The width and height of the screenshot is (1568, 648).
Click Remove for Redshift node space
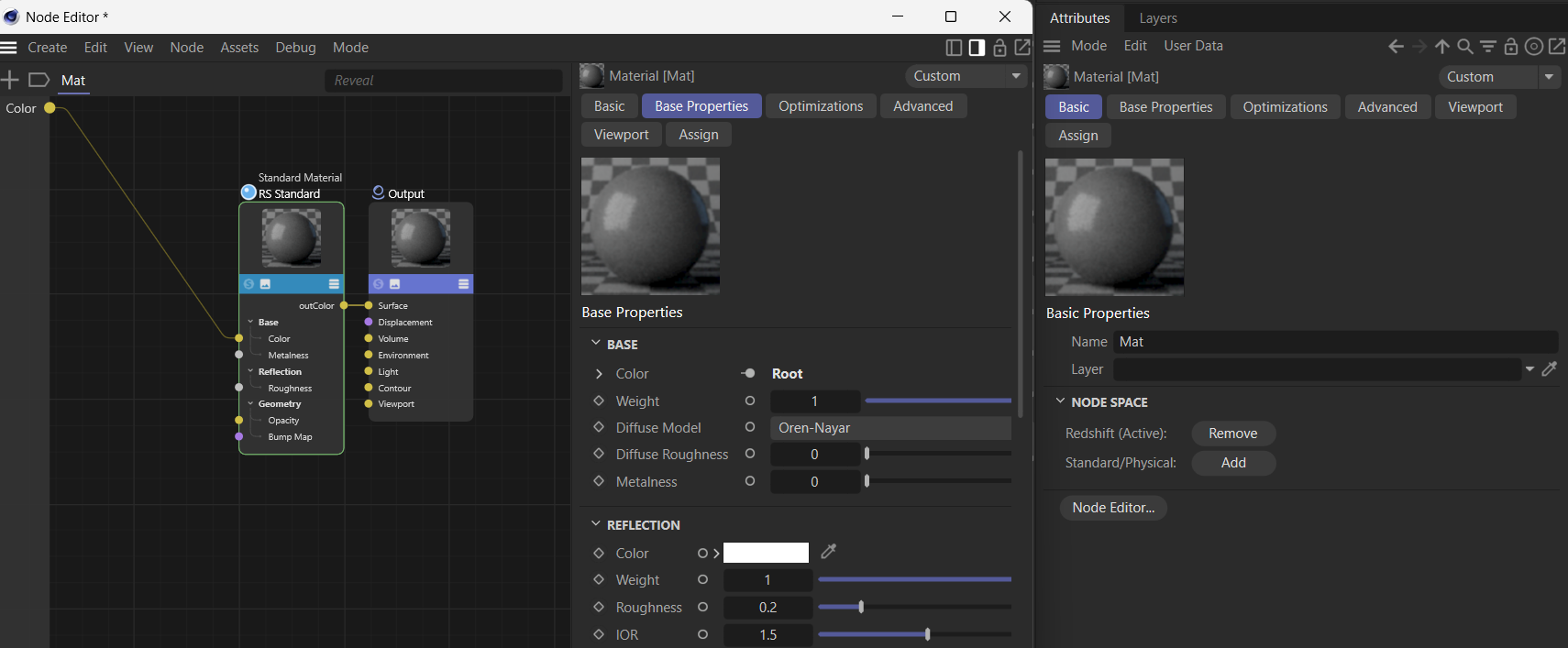(x=1232, y=434)
